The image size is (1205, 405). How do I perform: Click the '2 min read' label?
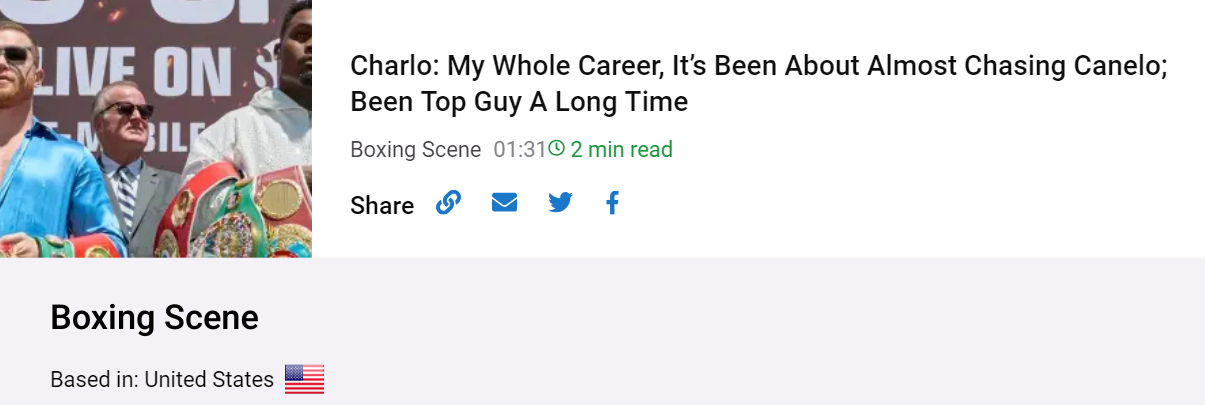tap(621, 150)
